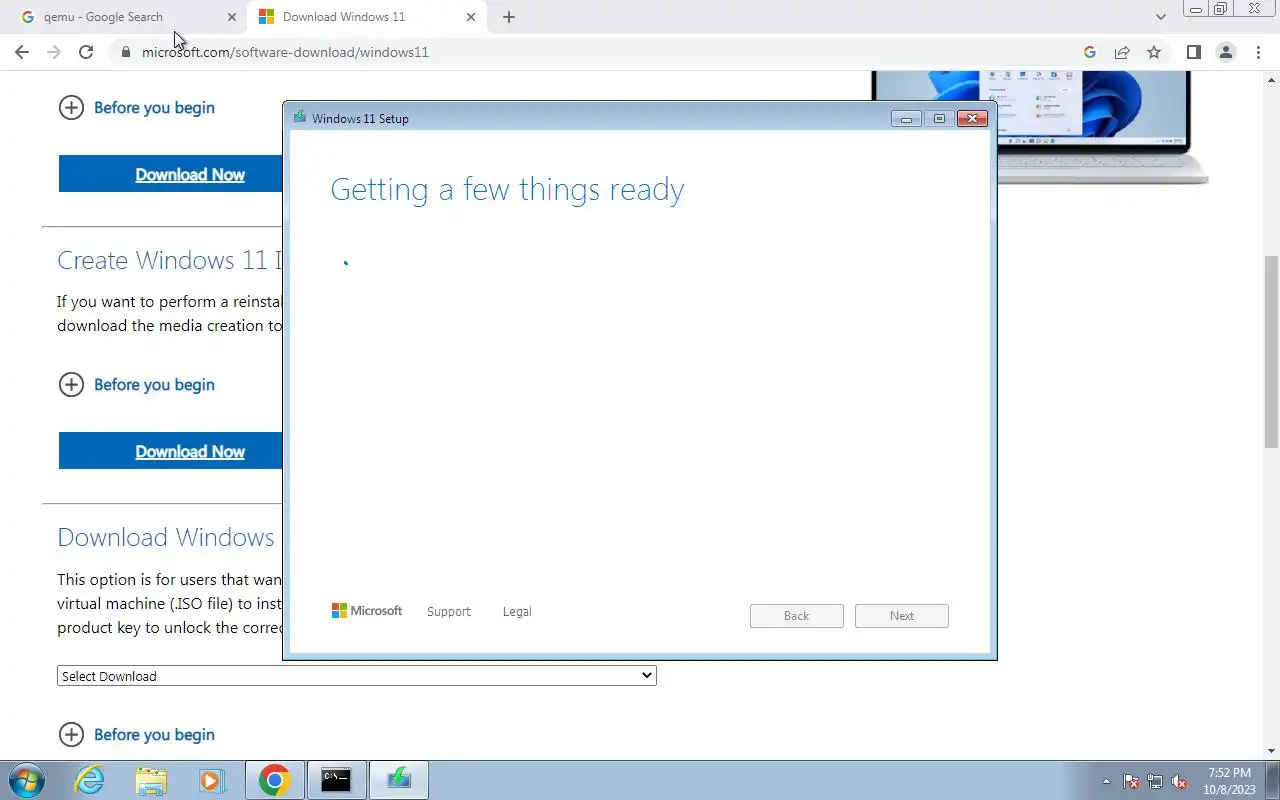
Task: Click the Microsoft logo in Setup window
Action: point(366,611)
